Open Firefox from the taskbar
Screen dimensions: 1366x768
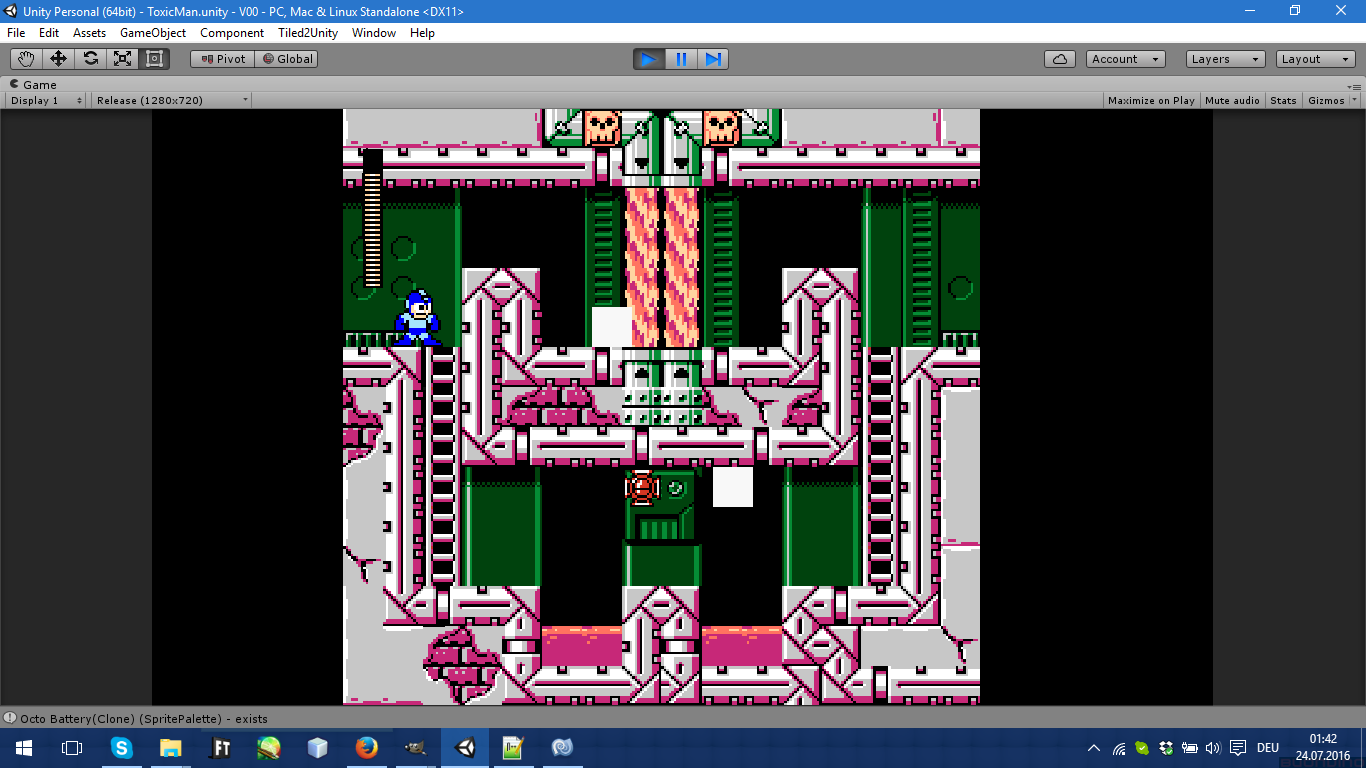[367, 748]
